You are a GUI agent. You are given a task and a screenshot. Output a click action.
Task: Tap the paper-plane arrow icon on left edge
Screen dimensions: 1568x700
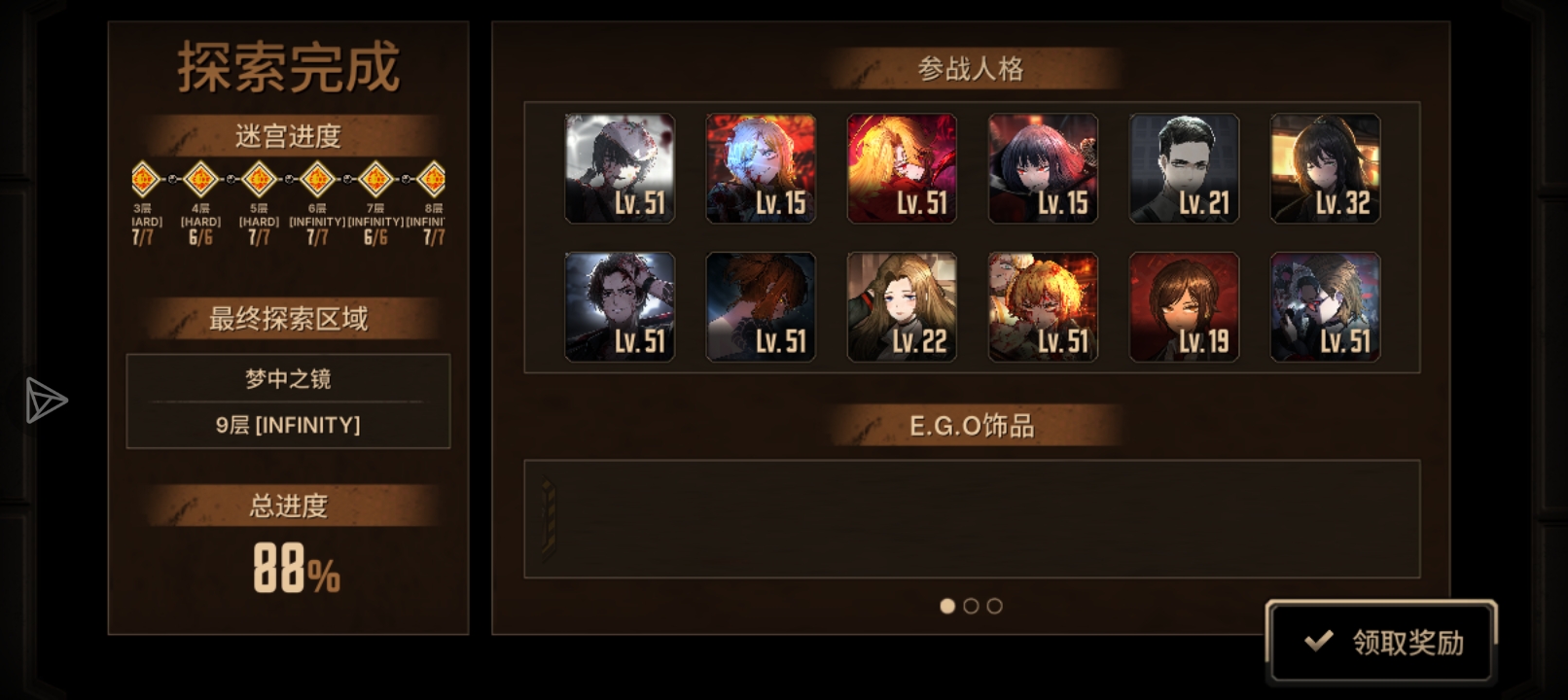point(45,400)
